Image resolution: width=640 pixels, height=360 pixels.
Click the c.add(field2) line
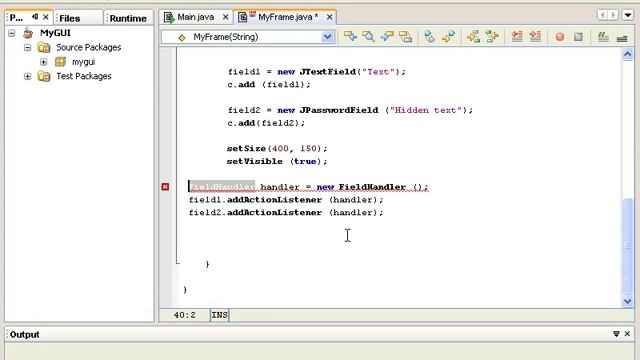point(266,123)
